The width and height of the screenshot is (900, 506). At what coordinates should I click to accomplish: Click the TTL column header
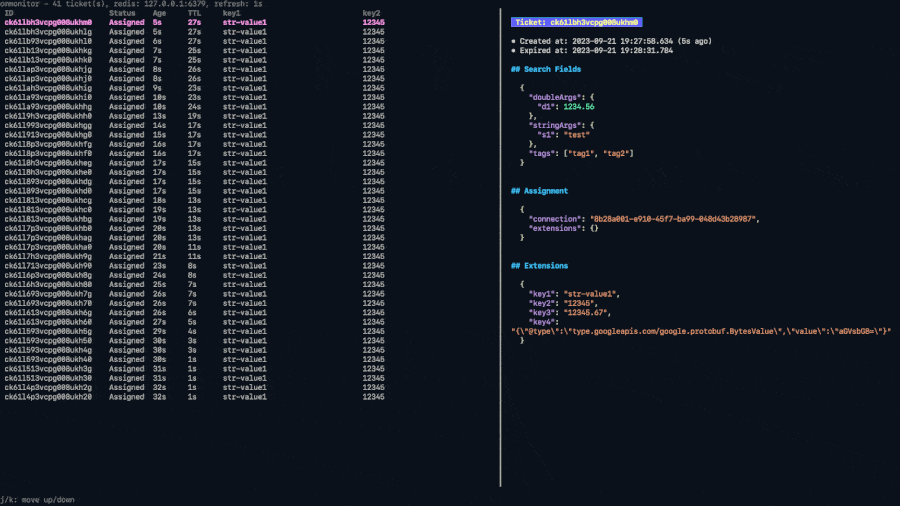[194, 13]
